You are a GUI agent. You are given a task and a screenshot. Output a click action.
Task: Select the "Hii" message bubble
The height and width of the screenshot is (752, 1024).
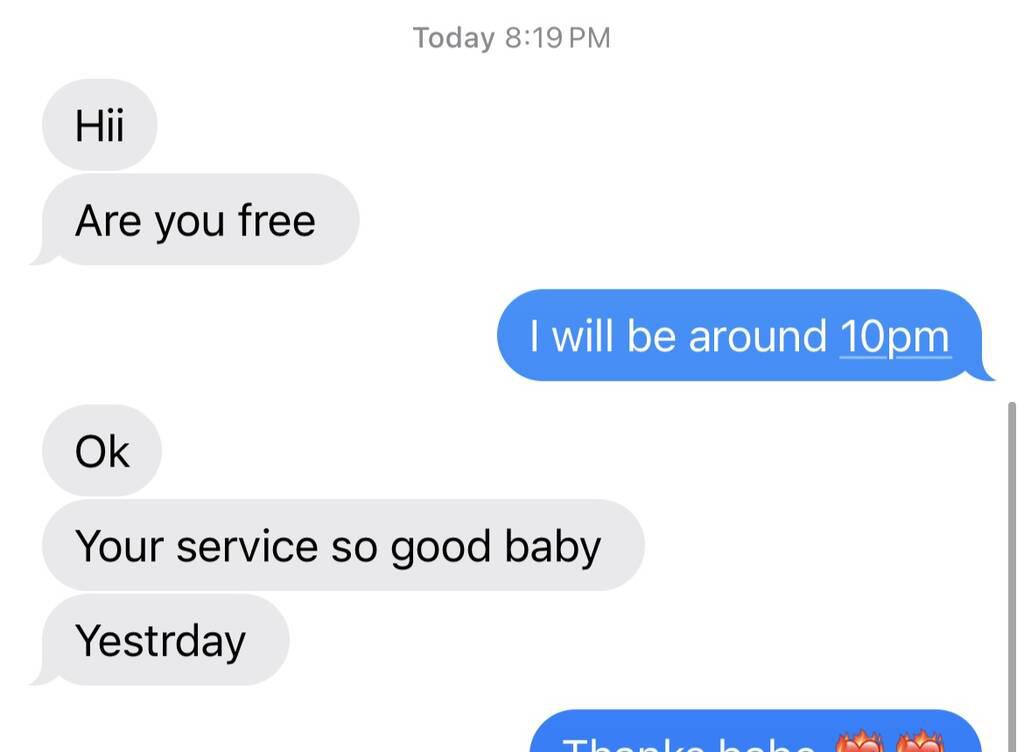pos(99,125)
